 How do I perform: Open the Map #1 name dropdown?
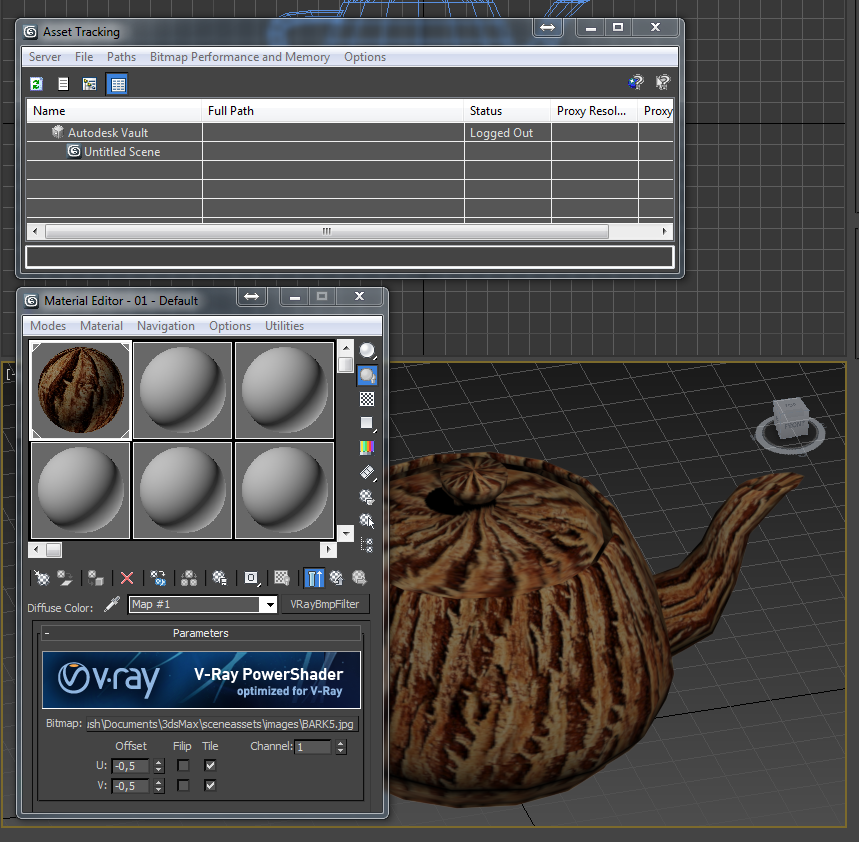(268, 605)
